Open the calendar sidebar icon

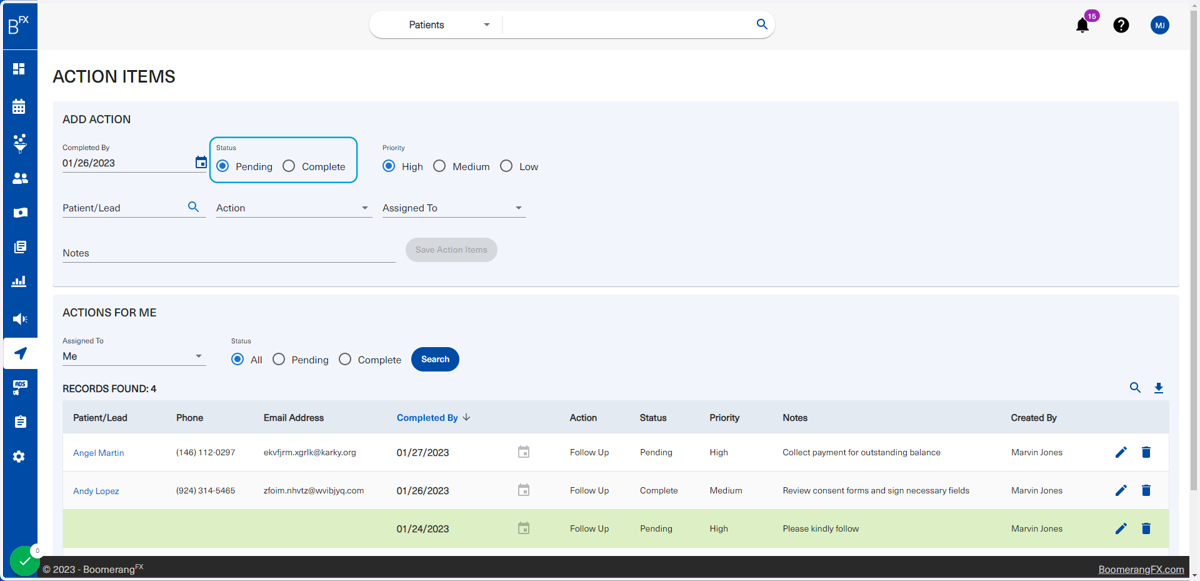pos(19,106)
